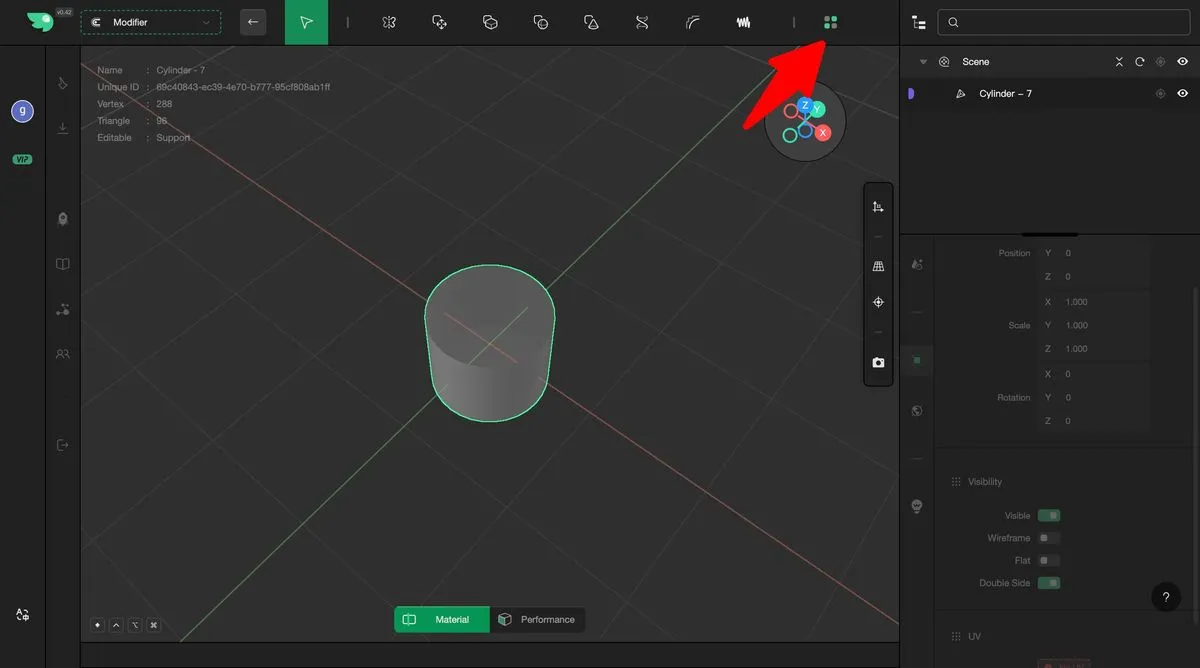Open the Modifier dropdown
Screen dimensions: 1200x668
(151, 22)
